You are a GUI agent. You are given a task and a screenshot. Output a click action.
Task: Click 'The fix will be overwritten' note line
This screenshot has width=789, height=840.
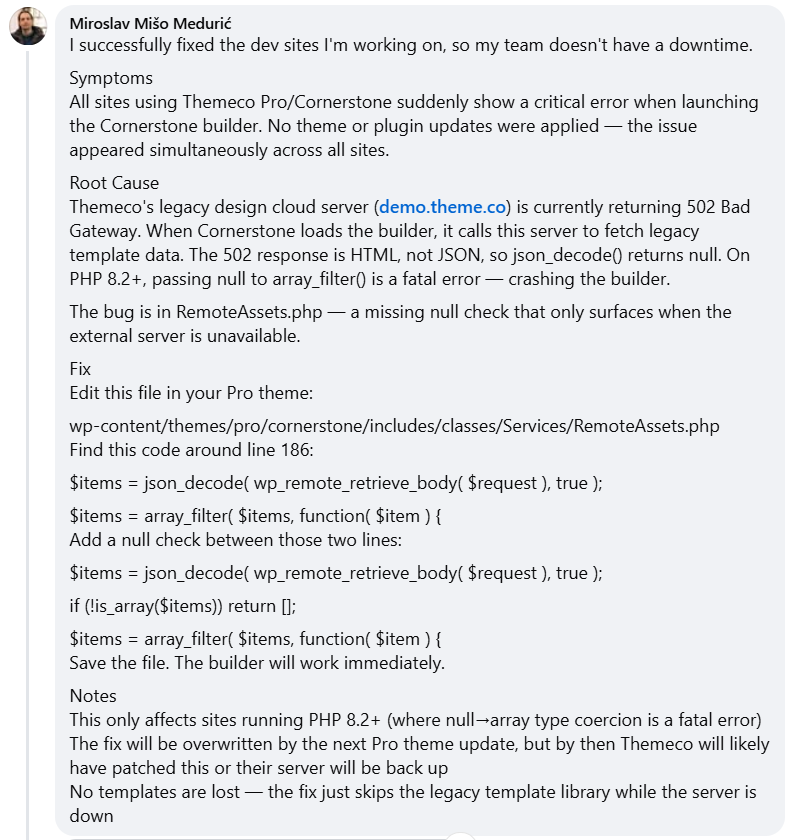[419, 744]
